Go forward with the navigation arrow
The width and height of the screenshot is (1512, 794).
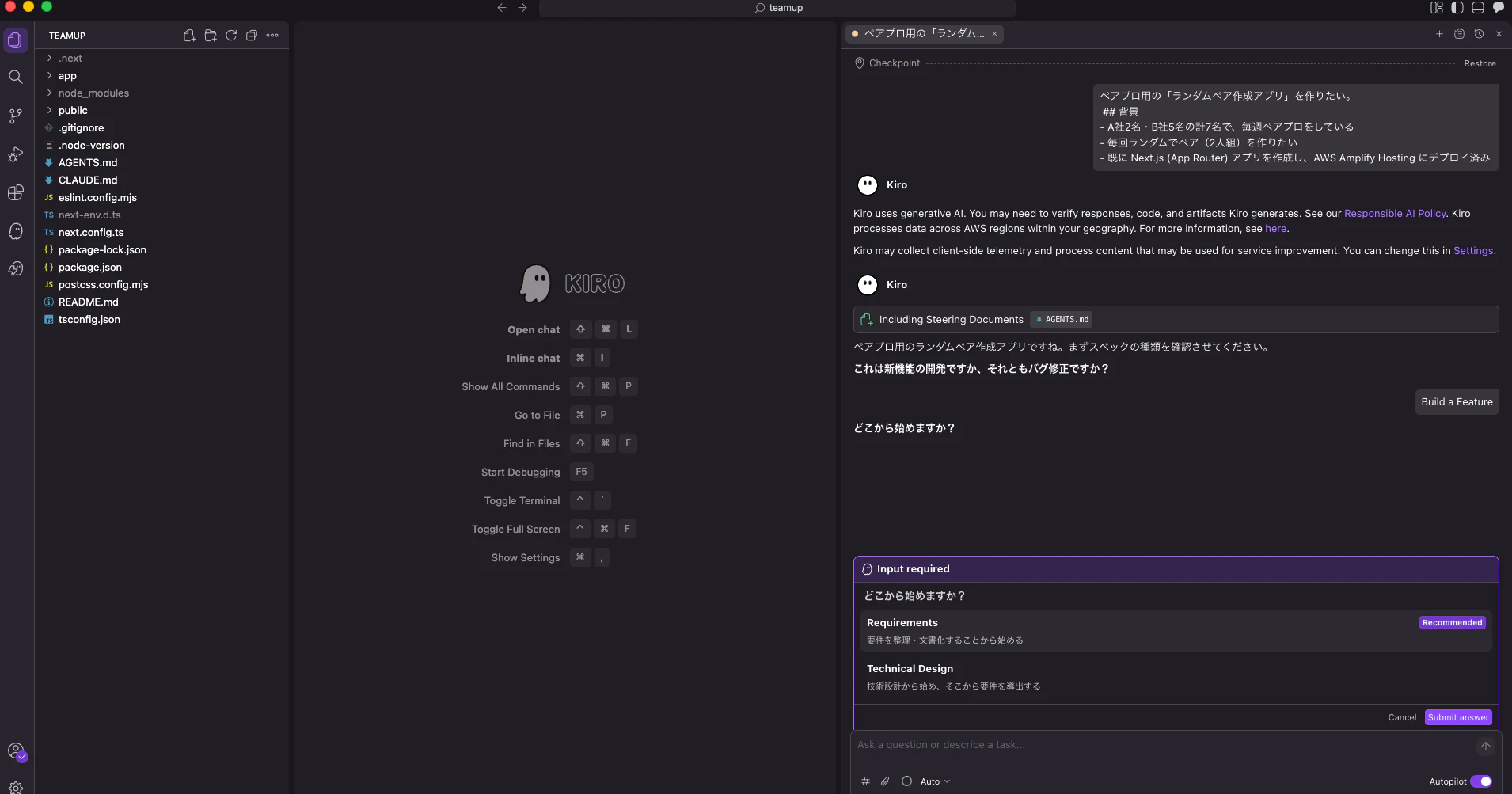pos(522,8)
